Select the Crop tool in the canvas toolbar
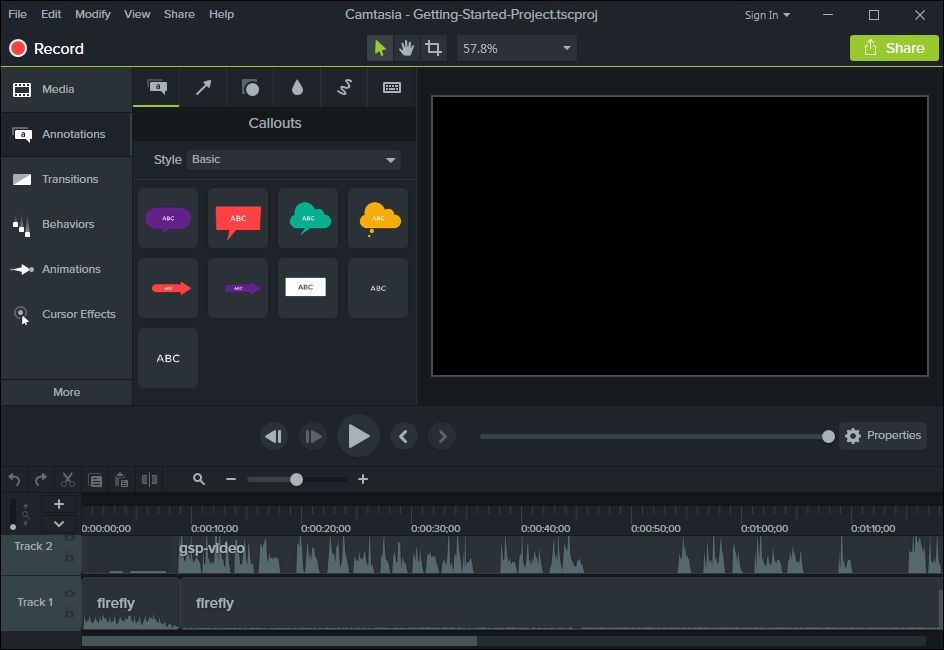Viewport: 944px width, 650px height. pos(433,48)
